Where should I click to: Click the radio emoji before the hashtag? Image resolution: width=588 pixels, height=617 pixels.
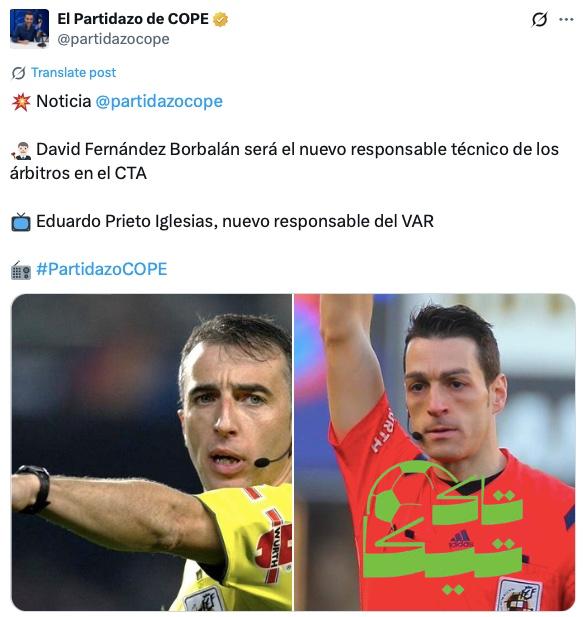(21, 270)
